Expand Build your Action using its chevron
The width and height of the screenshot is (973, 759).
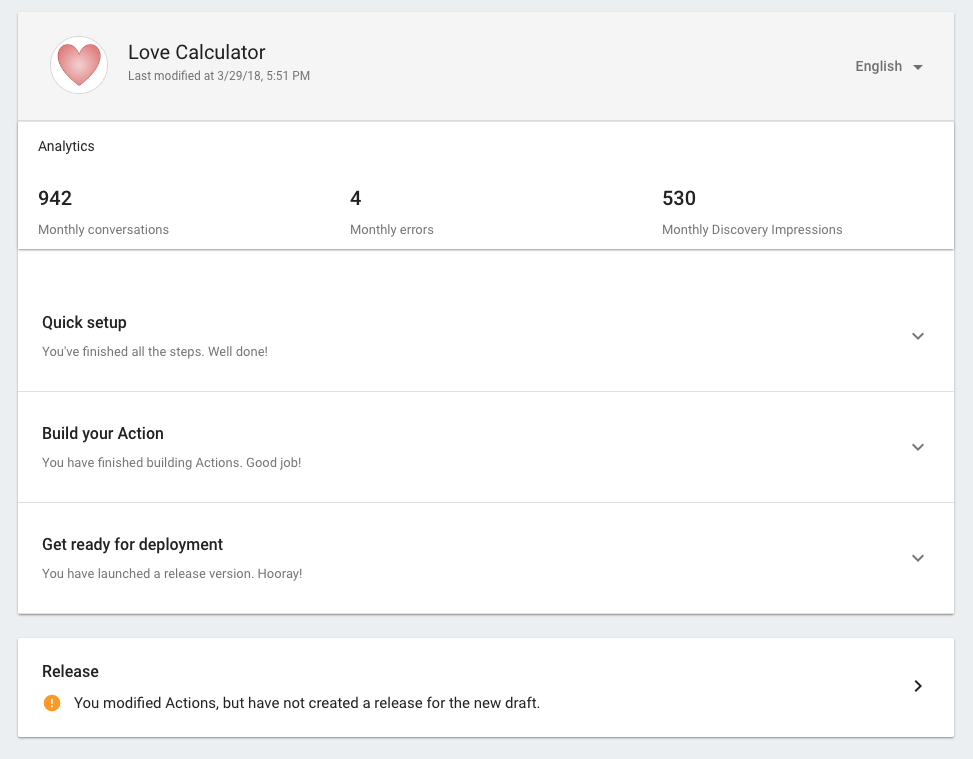(917, 447)
